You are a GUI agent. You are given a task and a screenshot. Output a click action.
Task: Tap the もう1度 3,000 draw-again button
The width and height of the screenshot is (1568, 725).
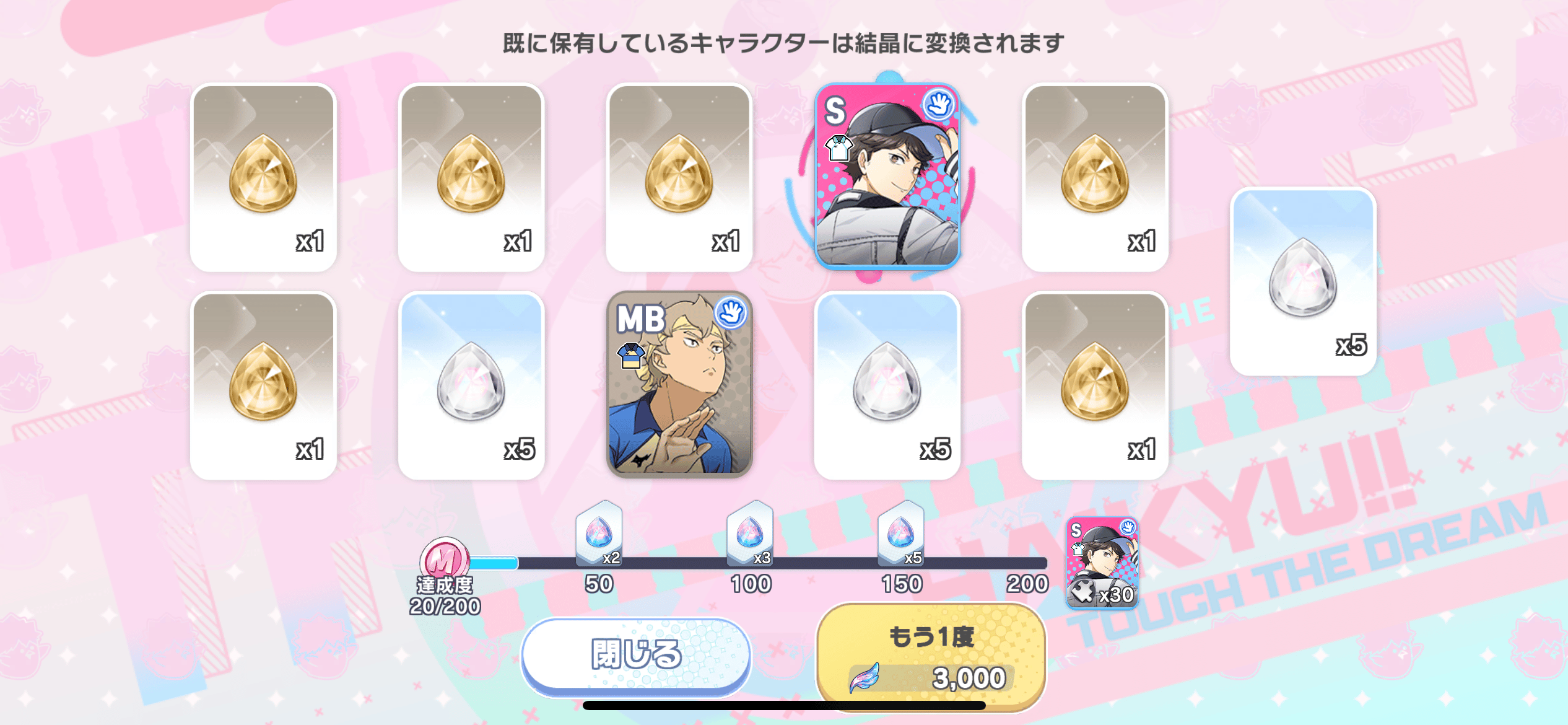[x=931, y=658]
